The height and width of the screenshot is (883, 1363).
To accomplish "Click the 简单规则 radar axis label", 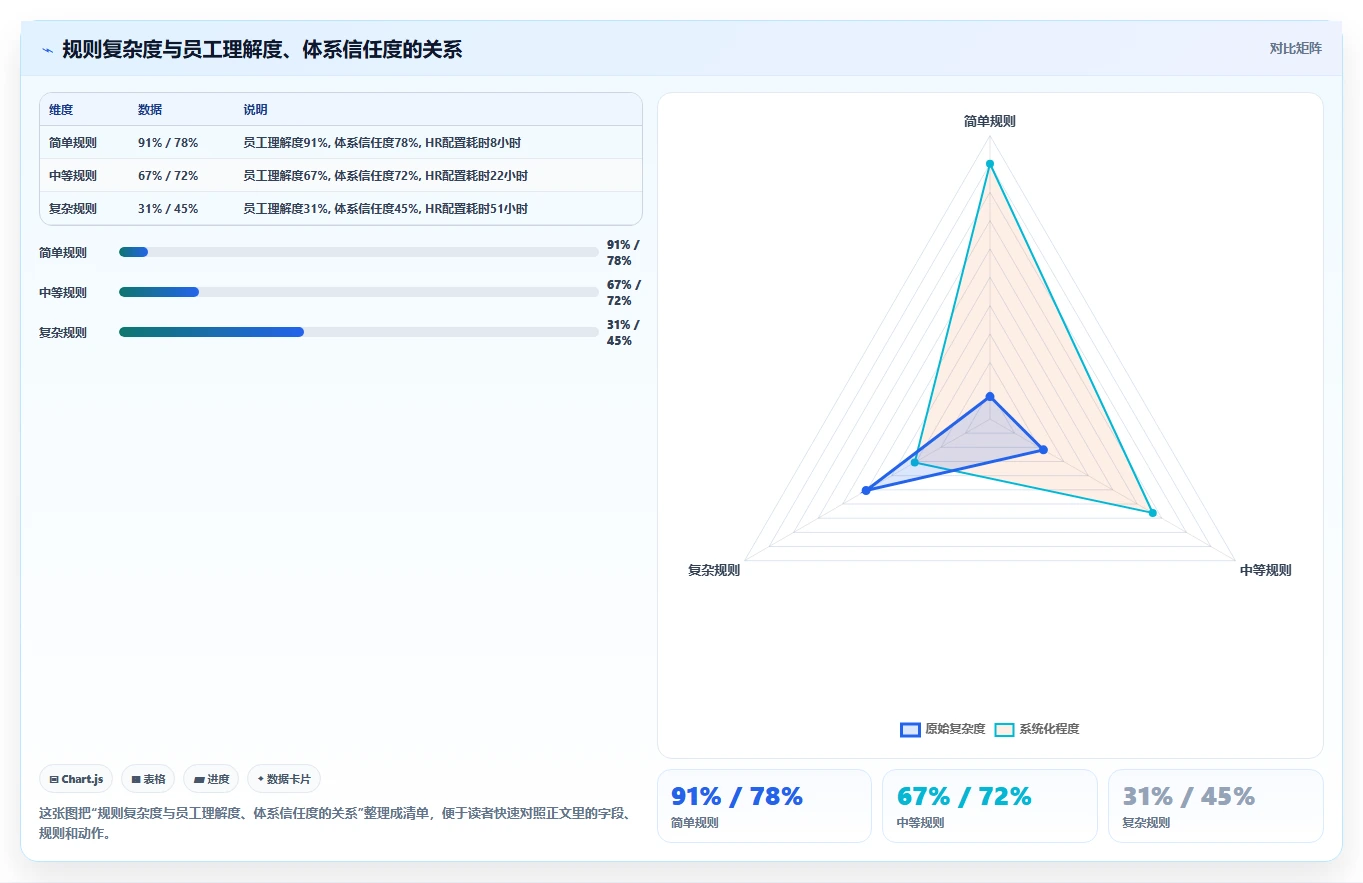I will (989, 121).
